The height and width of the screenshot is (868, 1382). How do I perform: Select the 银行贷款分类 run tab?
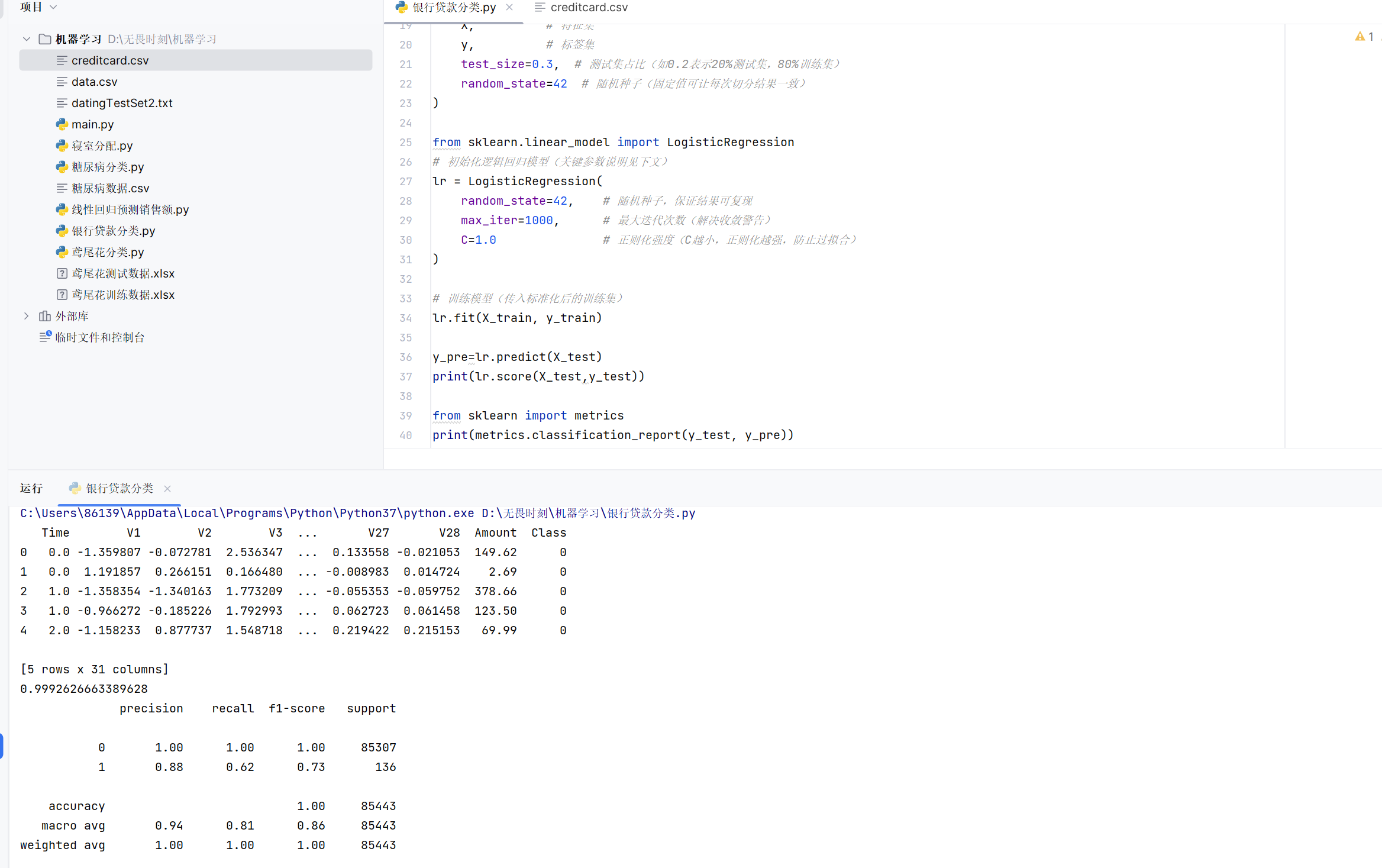pyautogui.click(x=118, y=488)
